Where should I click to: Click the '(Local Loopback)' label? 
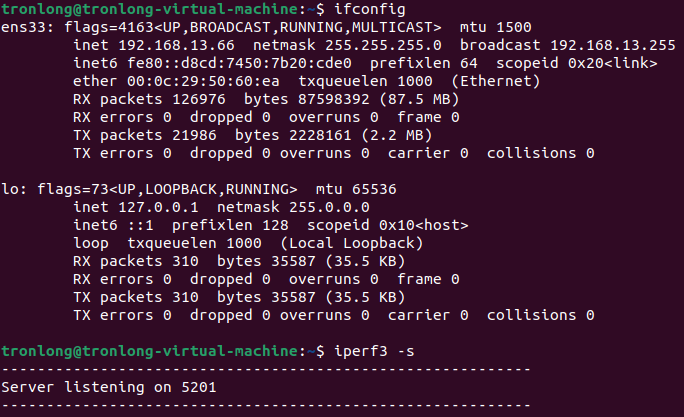pyautogui.click(x=352, y=243)
